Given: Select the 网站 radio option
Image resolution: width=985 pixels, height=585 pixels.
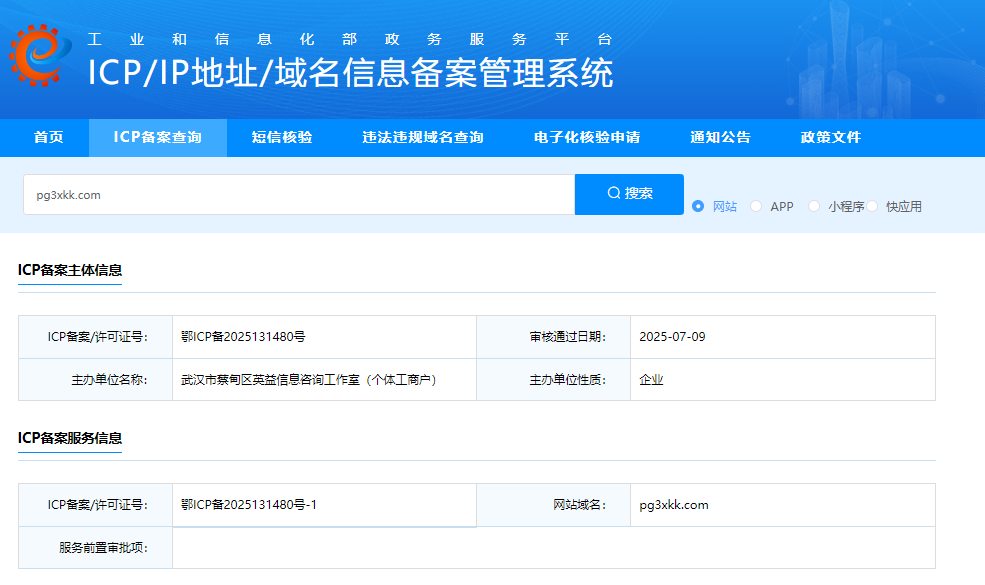Looking at the screenshot, I should click(x=698, y=206).
